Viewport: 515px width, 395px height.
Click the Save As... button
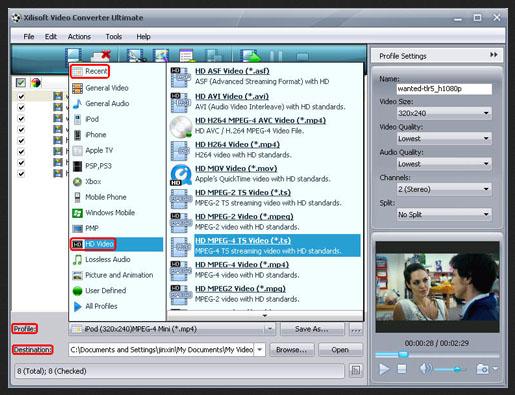coord(312,329)
